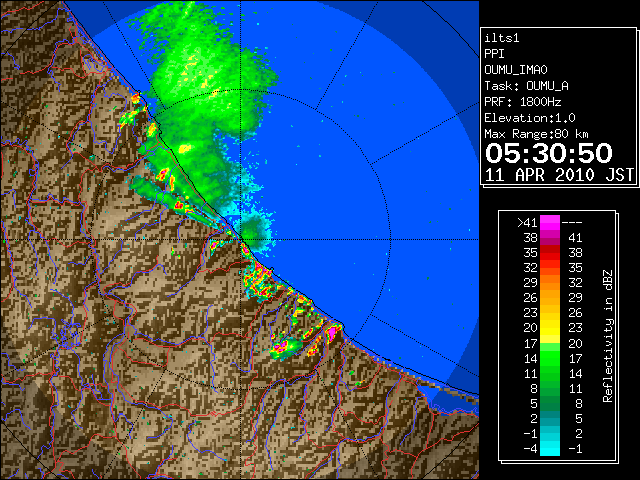
Task: Click the '>41' legend label
Action: pyautogui.click(x=527, y=223)
